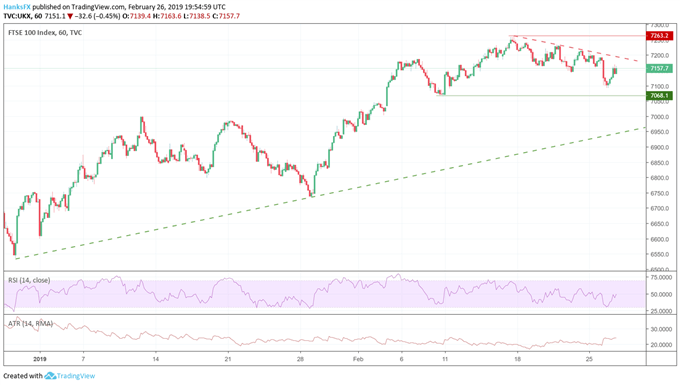Click the red down-triangle change indicator
This screenshot has width=680, height=385.
point(70,16)
